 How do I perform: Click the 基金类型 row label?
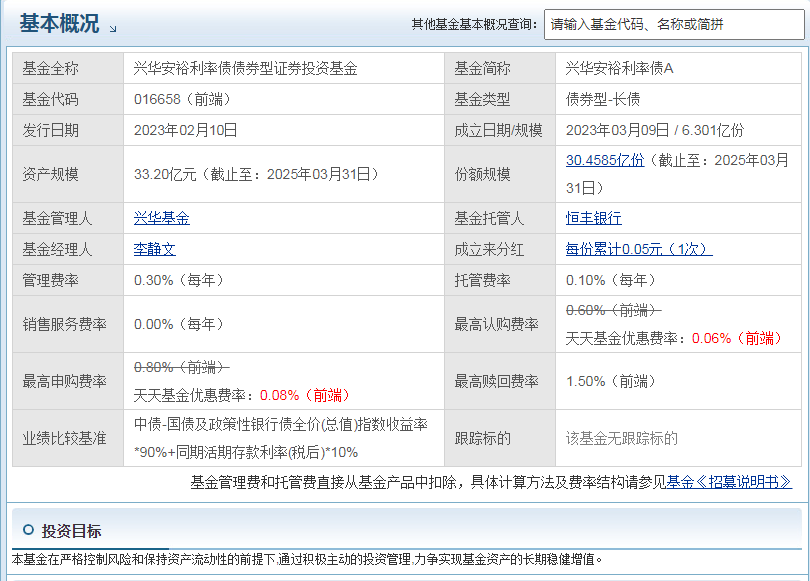482,99
